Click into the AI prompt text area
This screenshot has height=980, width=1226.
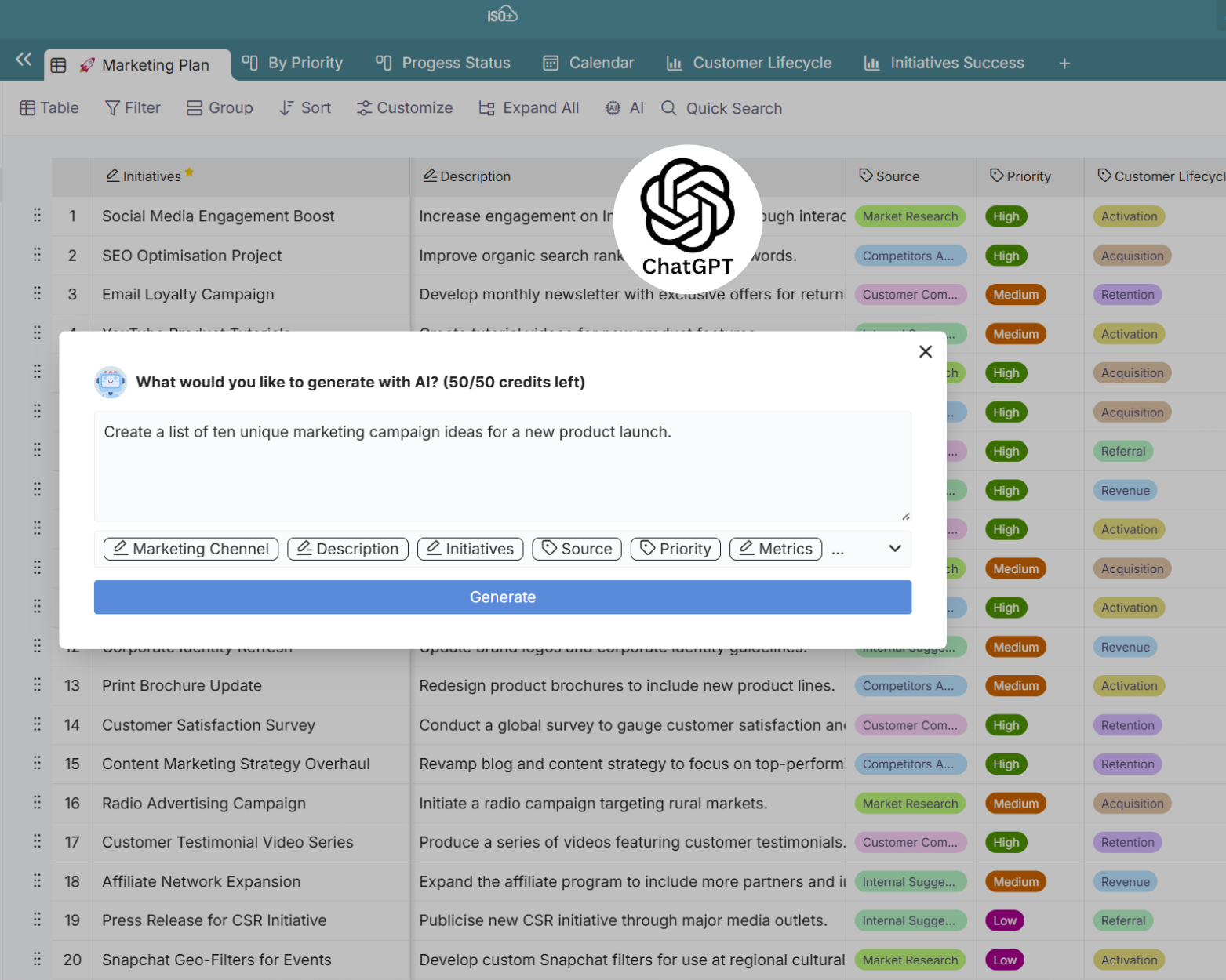(503, 466)
